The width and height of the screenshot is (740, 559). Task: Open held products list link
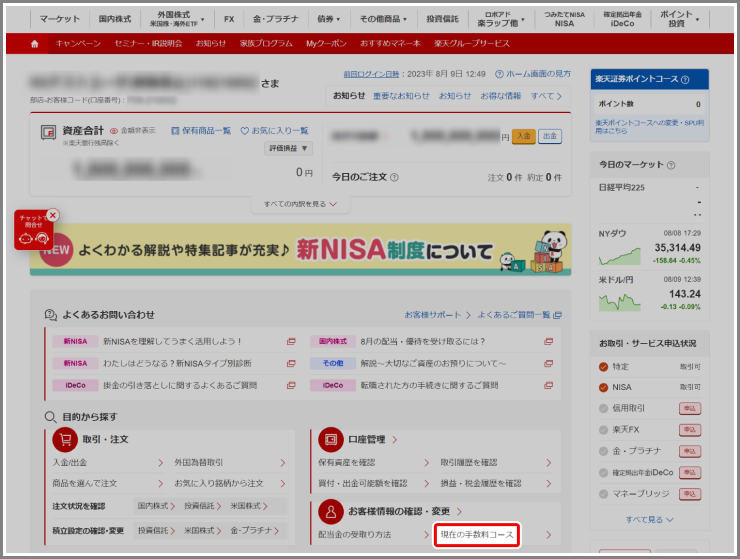pos(201,131)
